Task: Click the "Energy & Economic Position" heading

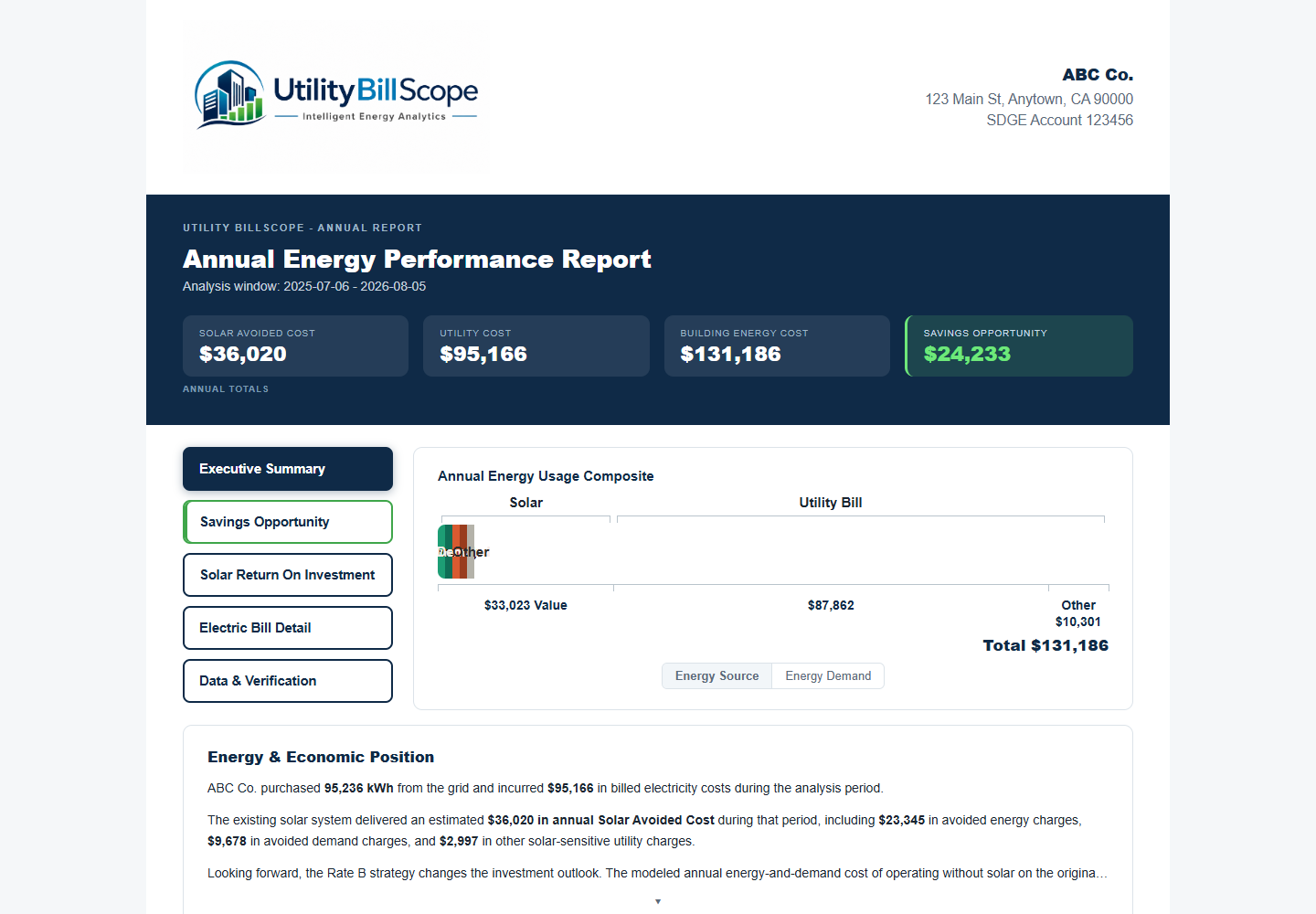Action: (x=321, y=757)
